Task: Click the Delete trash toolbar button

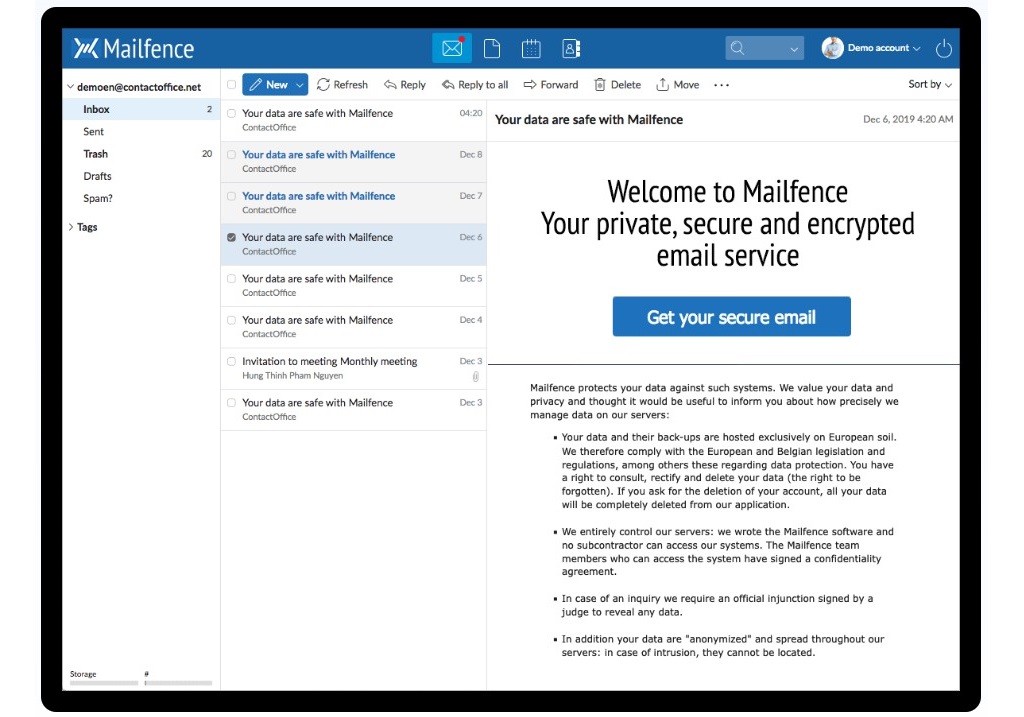Action: coord(617,85)
